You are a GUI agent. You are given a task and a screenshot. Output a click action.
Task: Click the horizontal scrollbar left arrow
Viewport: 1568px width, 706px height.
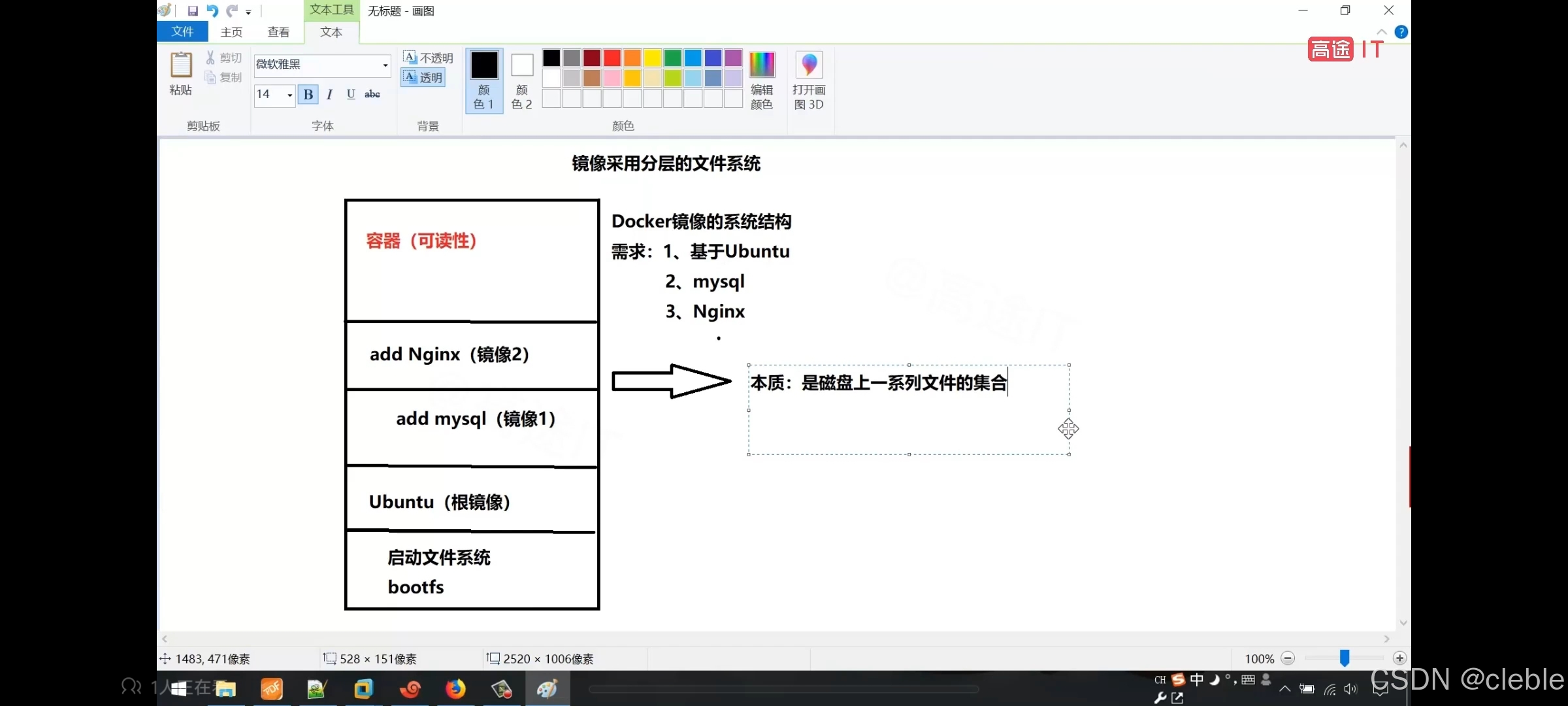pyautogui.click(x=165, y=639)
